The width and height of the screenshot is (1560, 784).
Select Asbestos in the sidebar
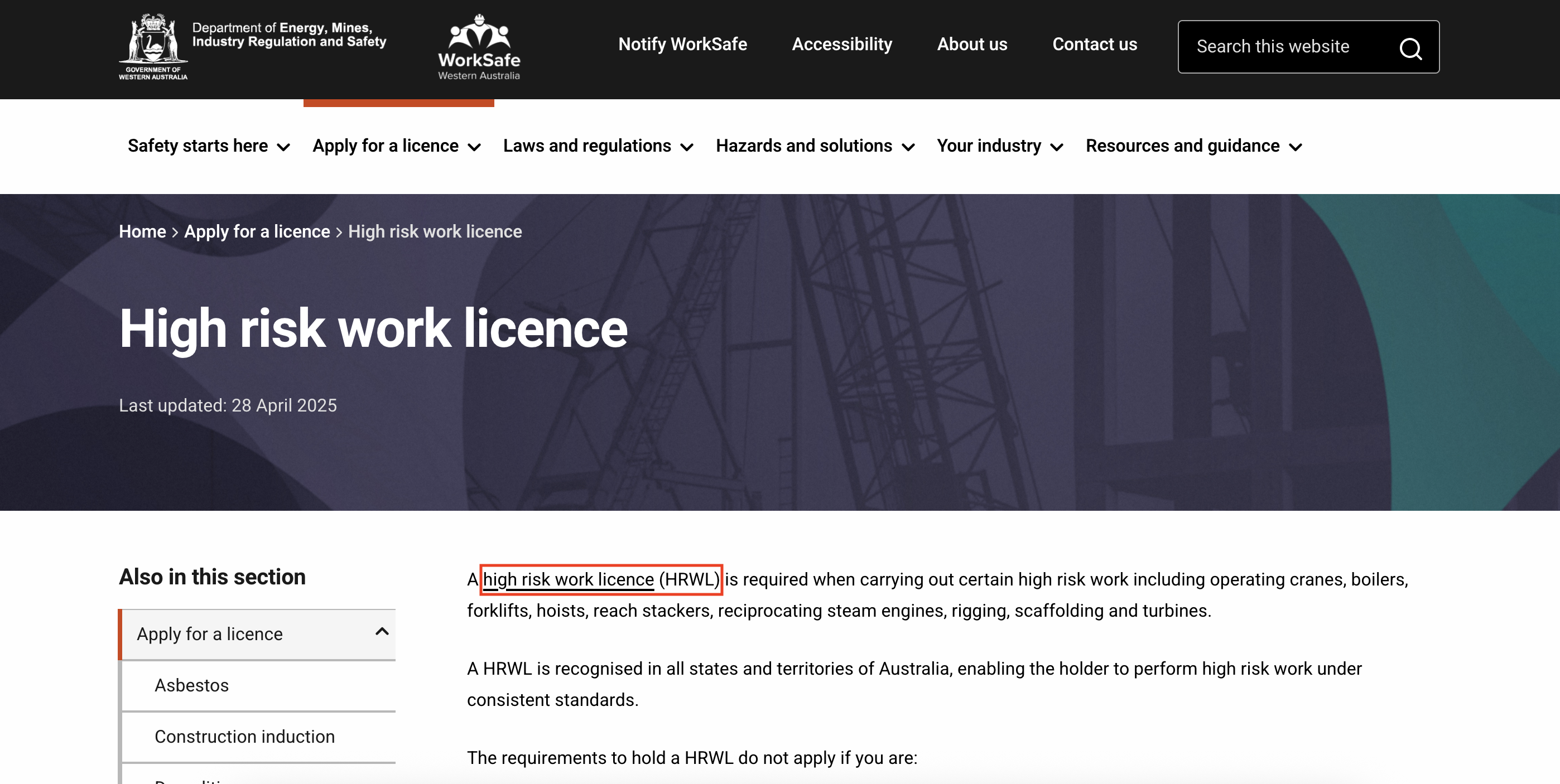point(191,685)
